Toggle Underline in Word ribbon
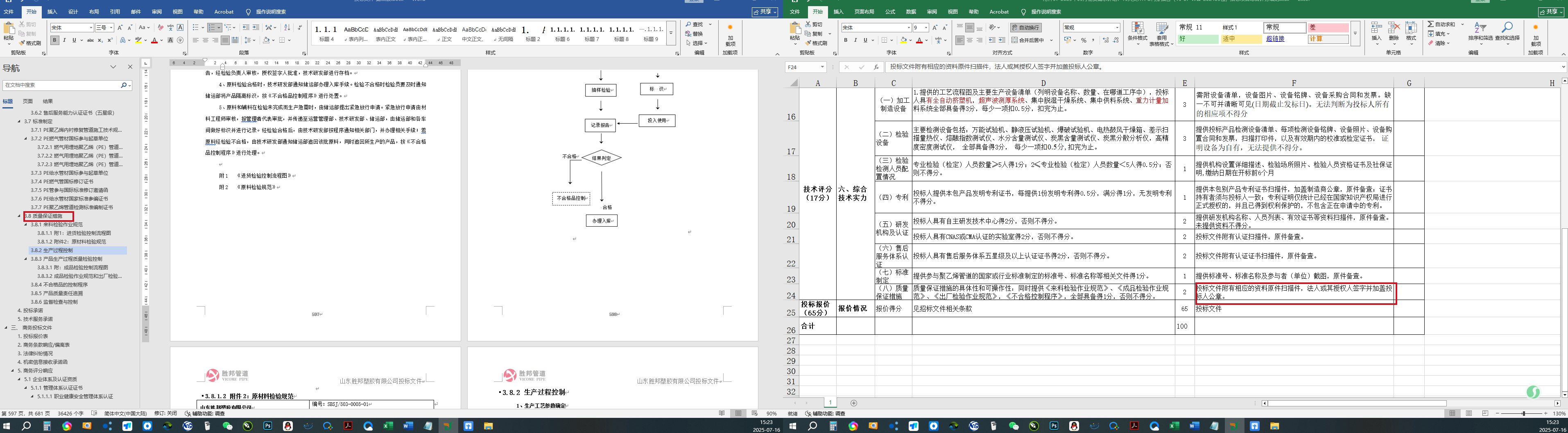The width and height of the screenshot is (1568, 433). click(x=74, y=40)
